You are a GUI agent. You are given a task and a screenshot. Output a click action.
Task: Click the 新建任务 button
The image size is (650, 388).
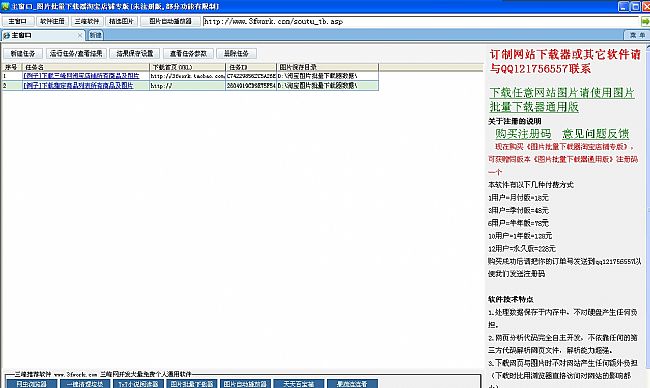23,53
